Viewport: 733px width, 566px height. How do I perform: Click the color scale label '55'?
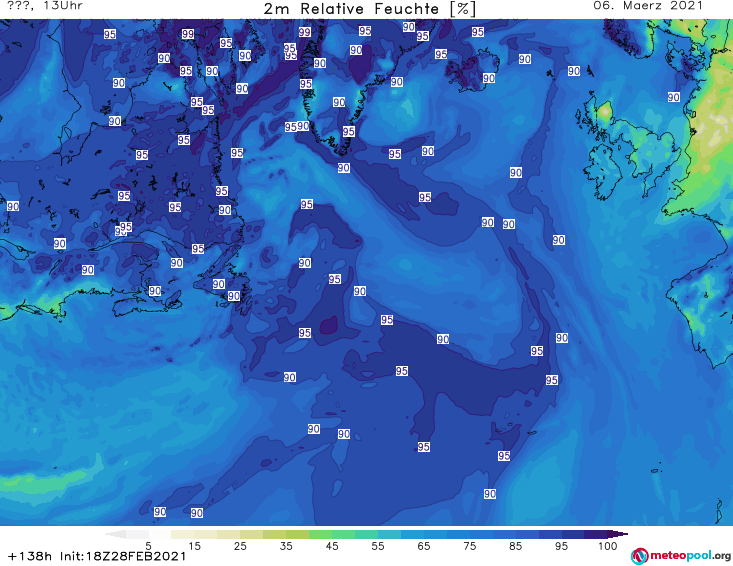[378, 546]
